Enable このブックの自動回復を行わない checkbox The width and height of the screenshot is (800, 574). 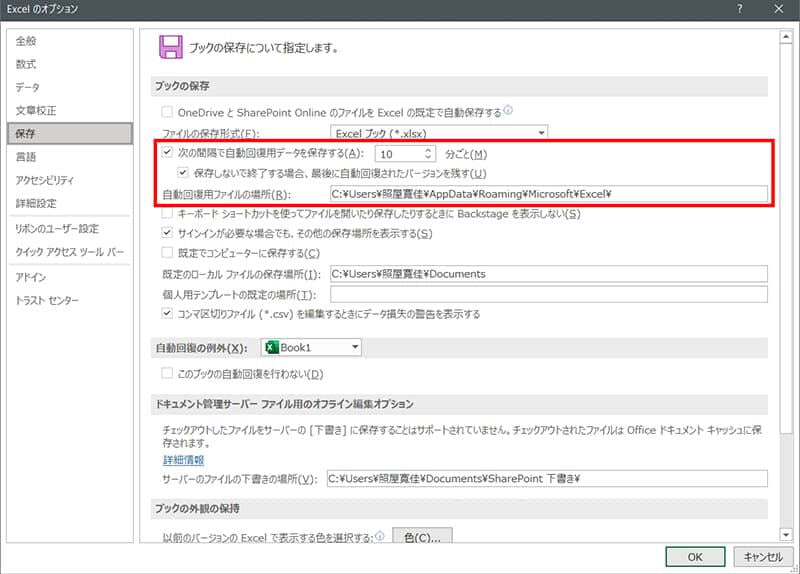pos(167,373)
